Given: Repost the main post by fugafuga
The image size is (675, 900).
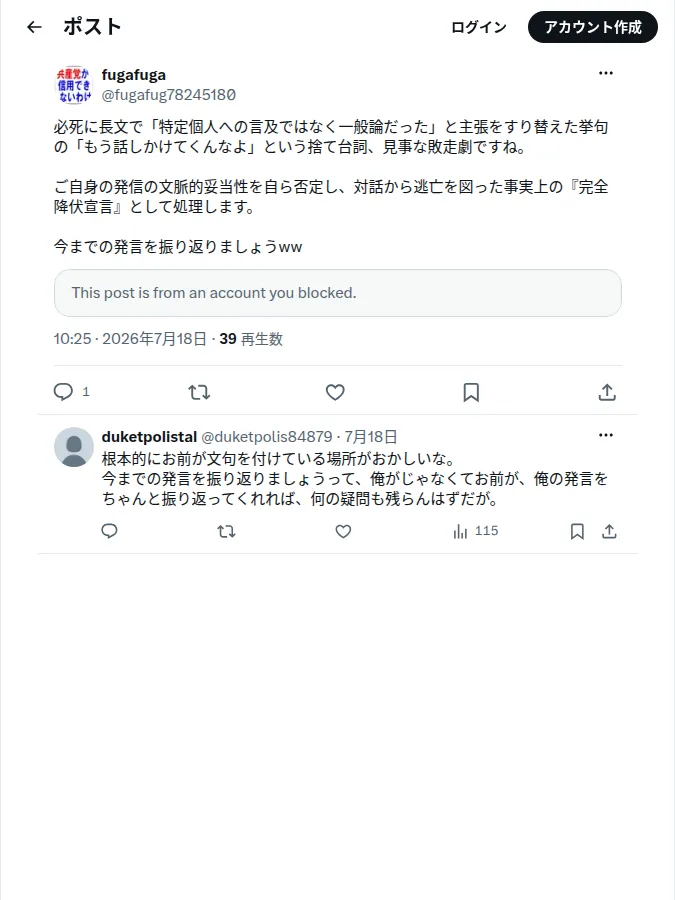Looking at the screenshot, I should [199, 393].
